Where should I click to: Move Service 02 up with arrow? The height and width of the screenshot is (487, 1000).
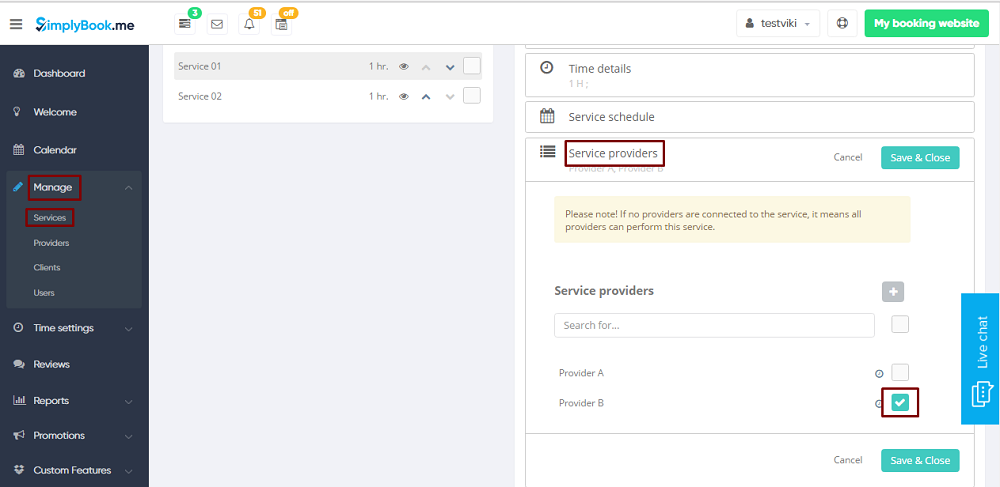(x=425, y=97)
